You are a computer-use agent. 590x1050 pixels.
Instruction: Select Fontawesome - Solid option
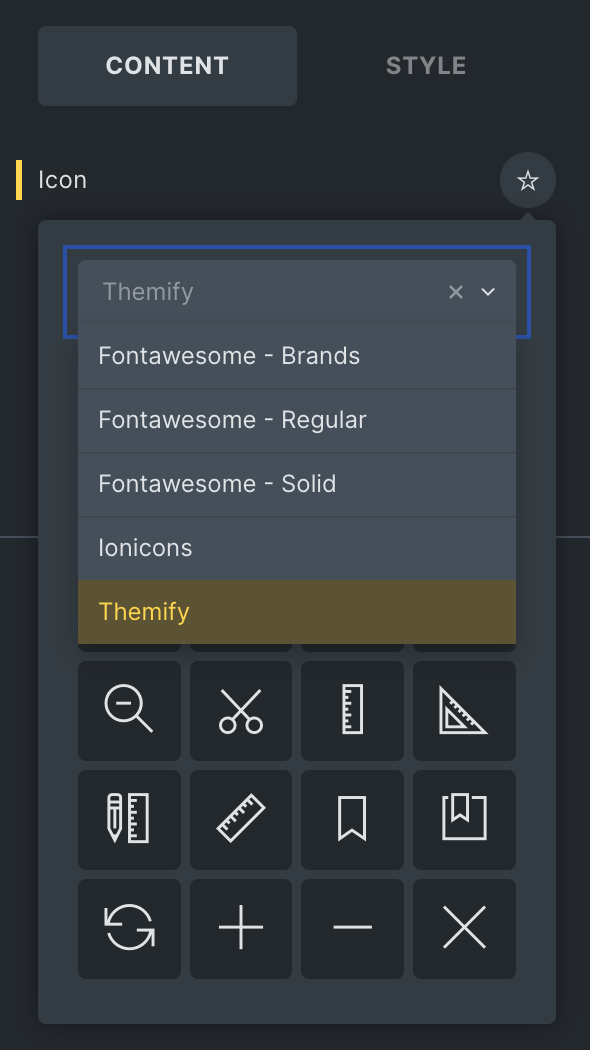click(x=297, y=484)
